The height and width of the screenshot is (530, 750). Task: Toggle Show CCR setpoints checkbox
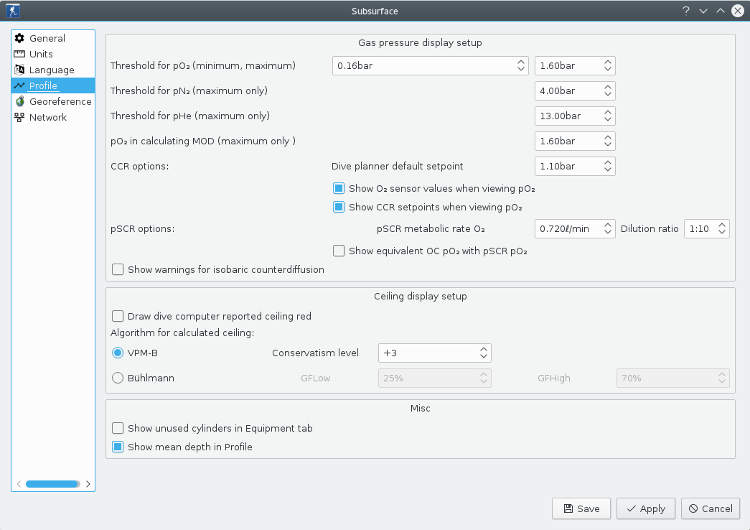click(339, 207)
